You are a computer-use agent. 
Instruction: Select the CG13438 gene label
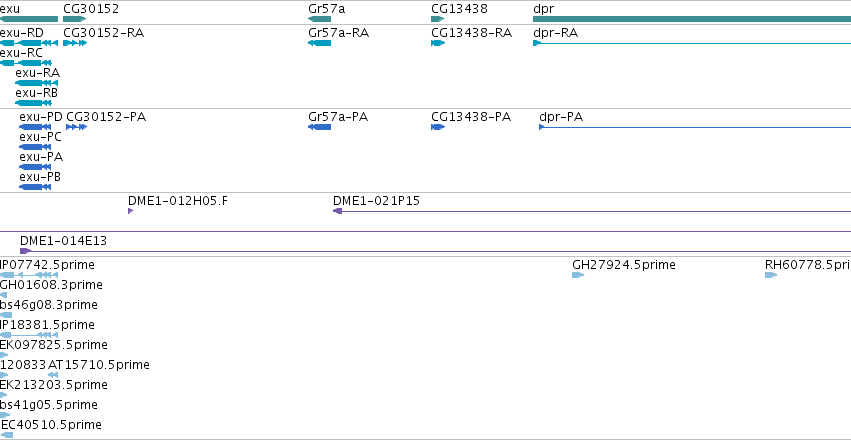[459, 9]
